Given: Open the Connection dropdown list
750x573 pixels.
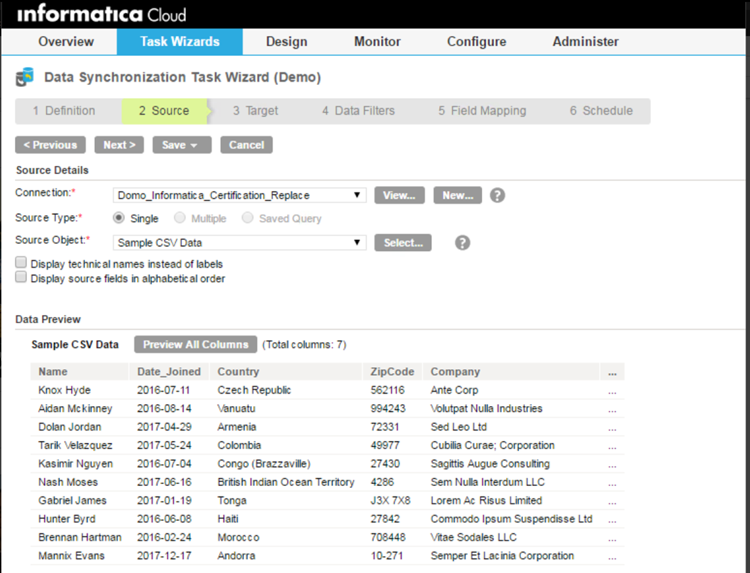Looking at the screenshot, I should click(x=240, y=195).
